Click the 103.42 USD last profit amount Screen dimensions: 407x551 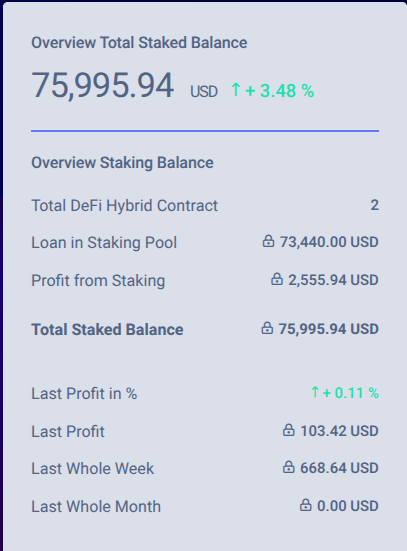[339, 431]
